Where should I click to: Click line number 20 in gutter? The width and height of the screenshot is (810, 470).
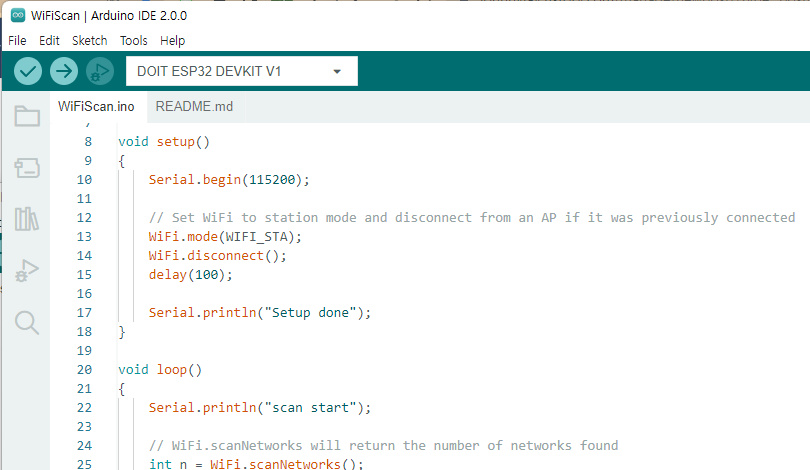click(x=84, y=370)
